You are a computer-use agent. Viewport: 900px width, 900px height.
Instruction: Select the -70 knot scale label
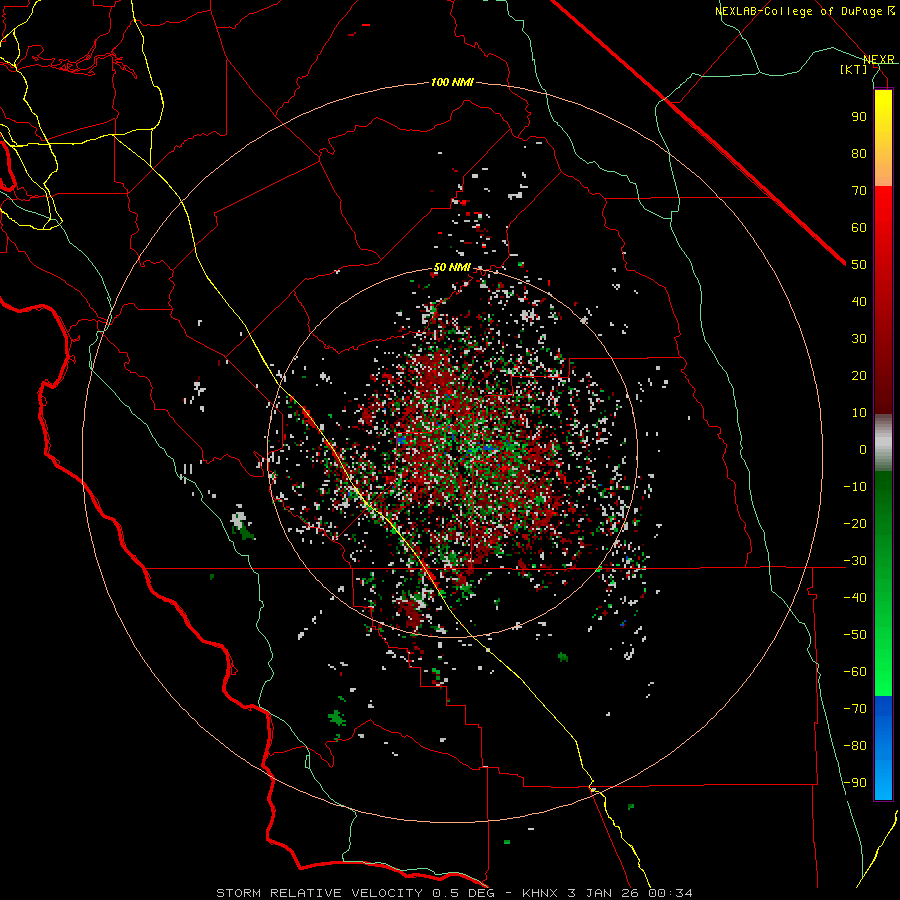click(x=855, y=708)
